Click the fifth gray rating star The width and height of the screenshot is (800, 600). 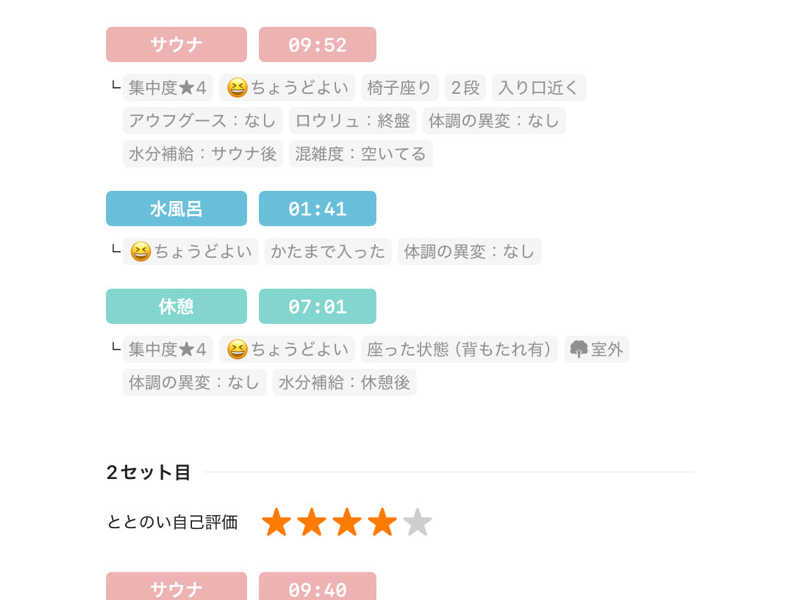click(x=417, y=522)
